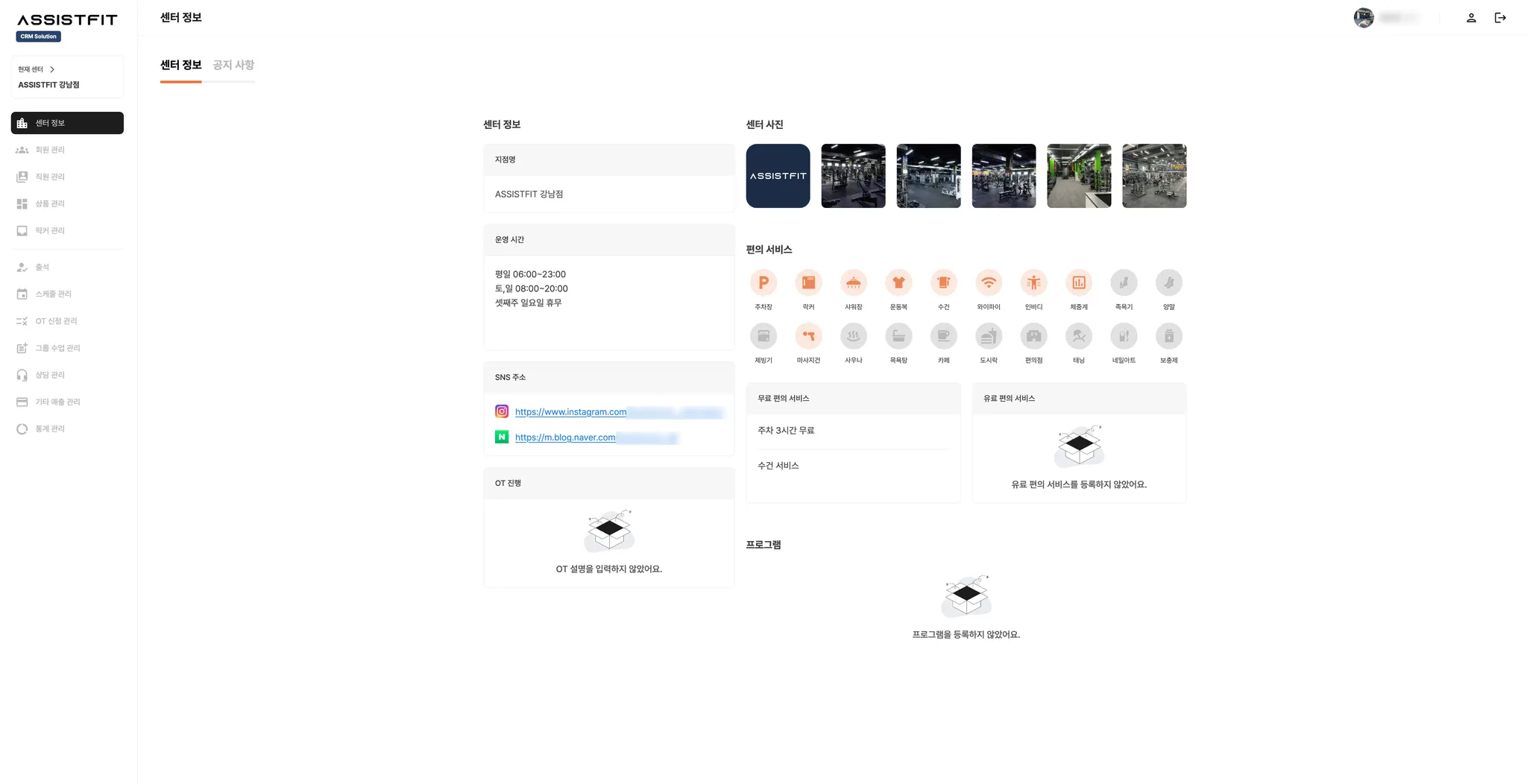Image resolution: width=1527 pixels, height=784 pixels.
Task: Click the branch name ASSISTFIT 강남점 value
Action: [529, 194]
